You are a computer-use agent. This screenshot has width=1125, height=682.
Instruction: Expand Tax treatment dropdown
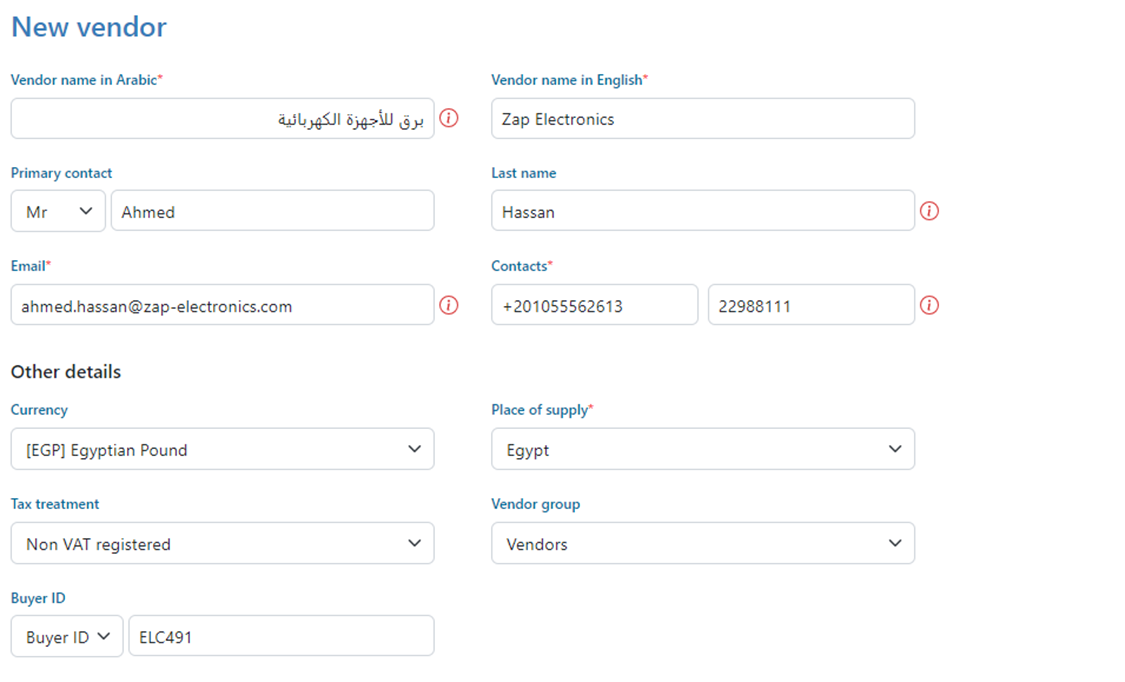click(x=222, y=543)
